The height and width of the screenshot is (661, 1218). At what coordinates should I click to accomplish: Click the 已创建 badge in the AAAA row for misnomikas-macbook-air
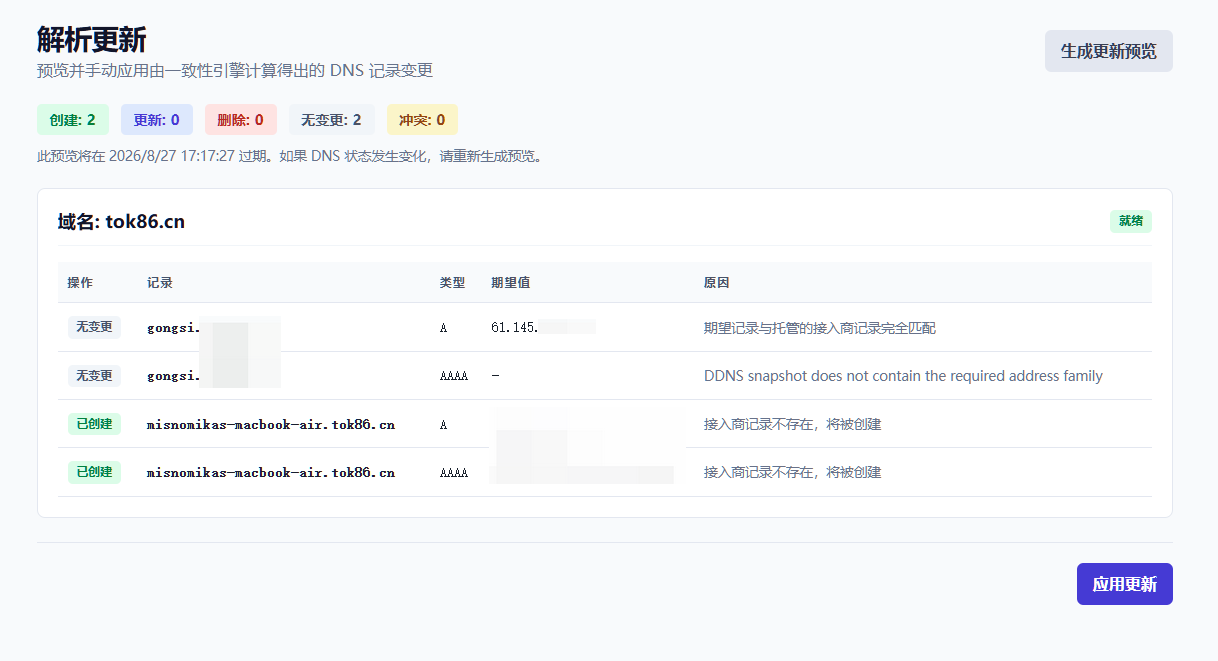[94, 472]
